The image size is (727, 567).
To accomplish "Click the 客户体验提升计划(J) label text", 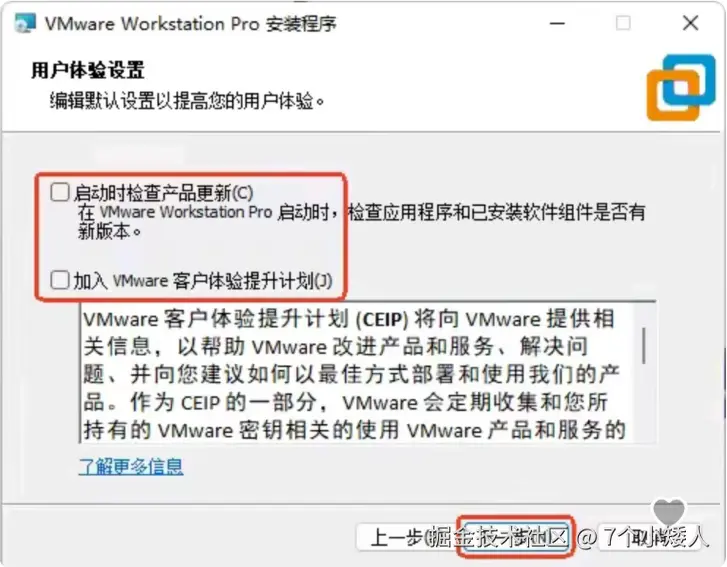I will coord(253,280).
